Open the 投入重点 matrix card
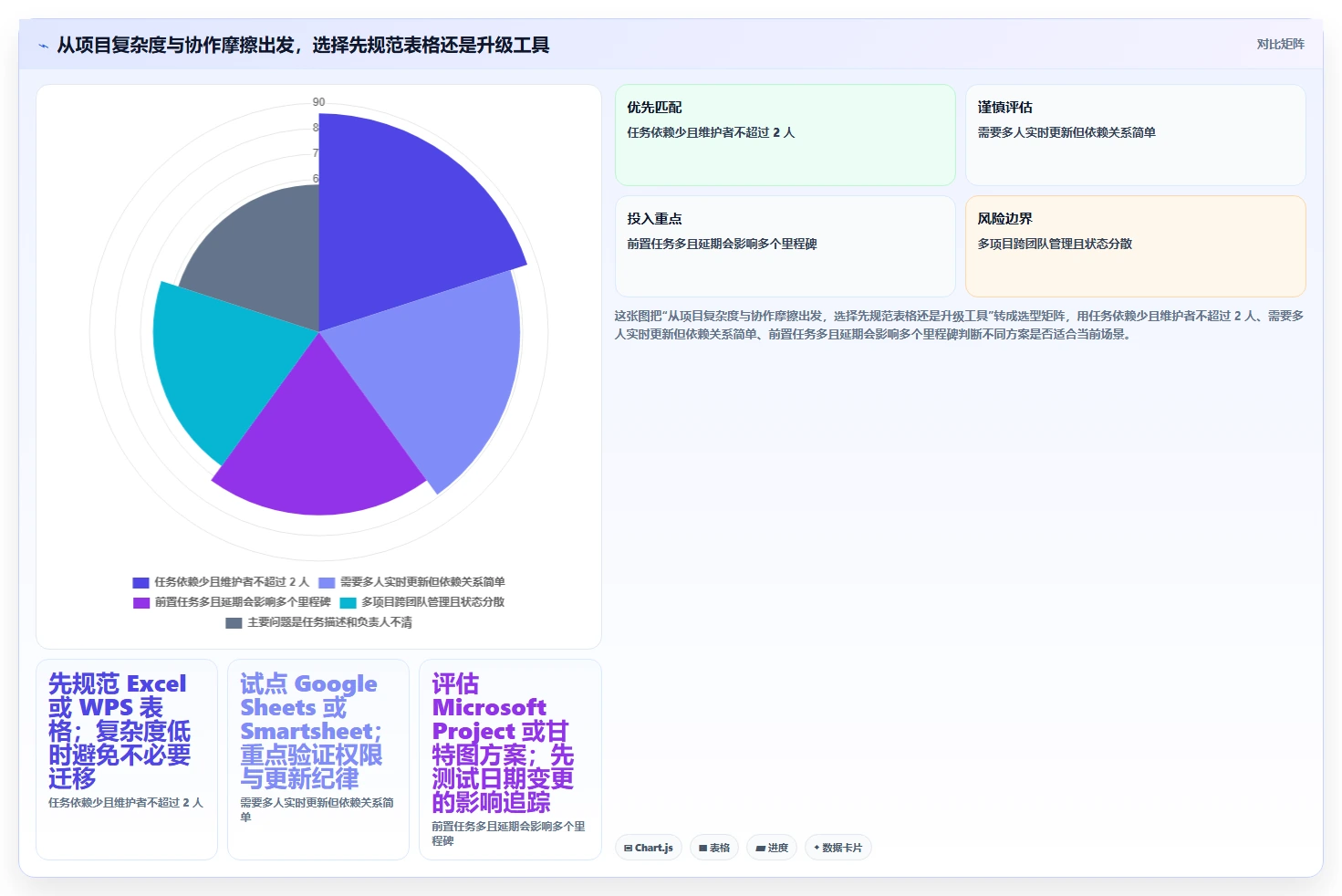Image resolution: width=1342 pixels, height=896 pixels. (785, 246)
